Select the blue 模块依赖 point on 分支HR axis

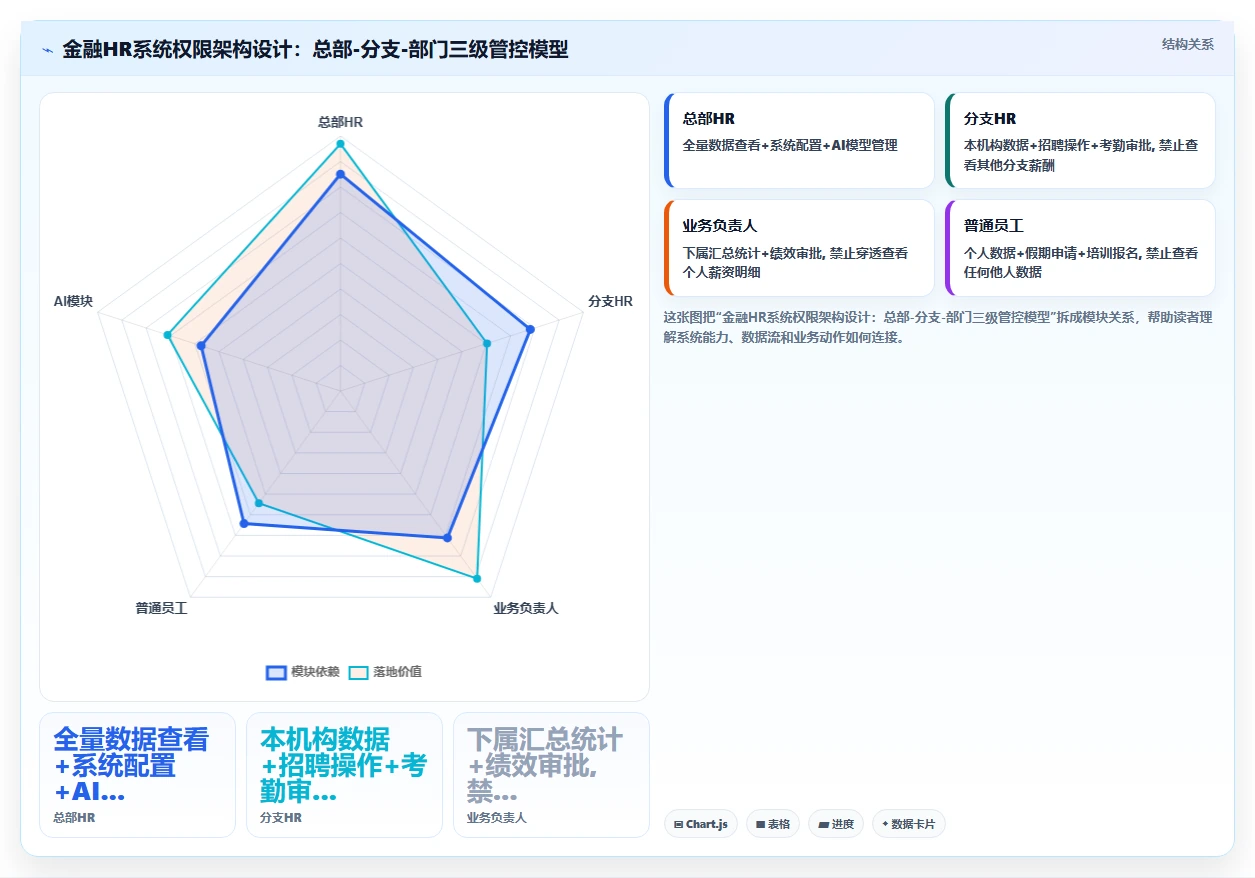tap(530, 329)
